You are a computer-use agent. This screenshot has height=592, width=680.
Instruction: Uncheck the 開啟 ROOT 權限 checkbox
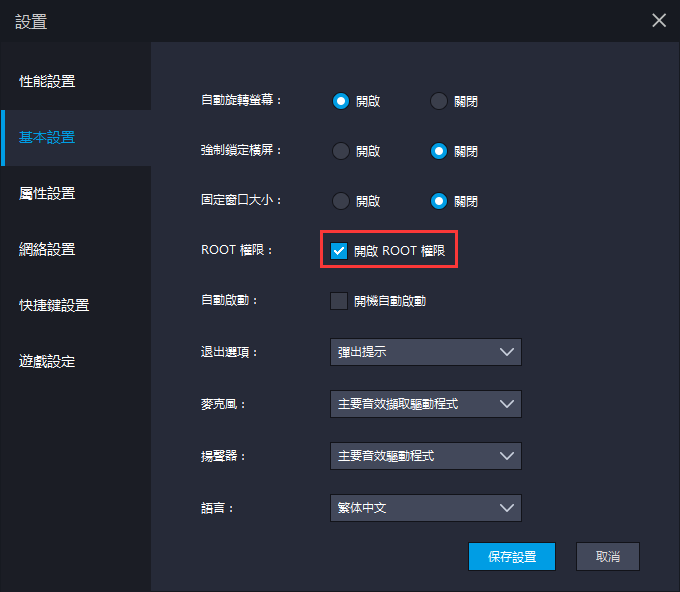339,251
